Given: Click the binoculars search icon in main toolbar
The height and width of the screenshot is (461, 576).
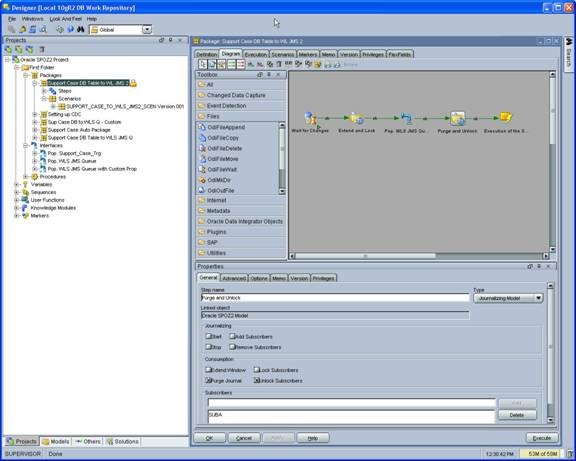Looking at the screenshot, I should click(x=80, y=29).
